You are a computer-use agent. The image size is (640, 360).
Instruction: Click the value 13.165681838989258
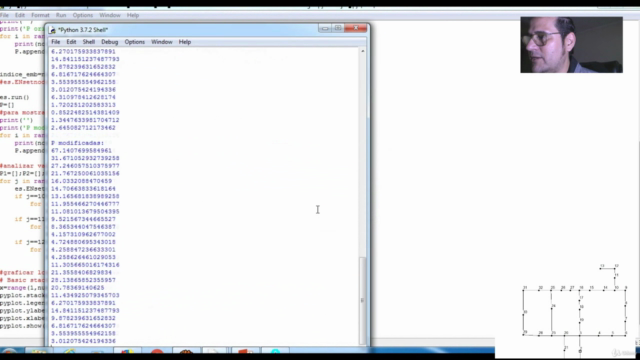coord(85,196)
